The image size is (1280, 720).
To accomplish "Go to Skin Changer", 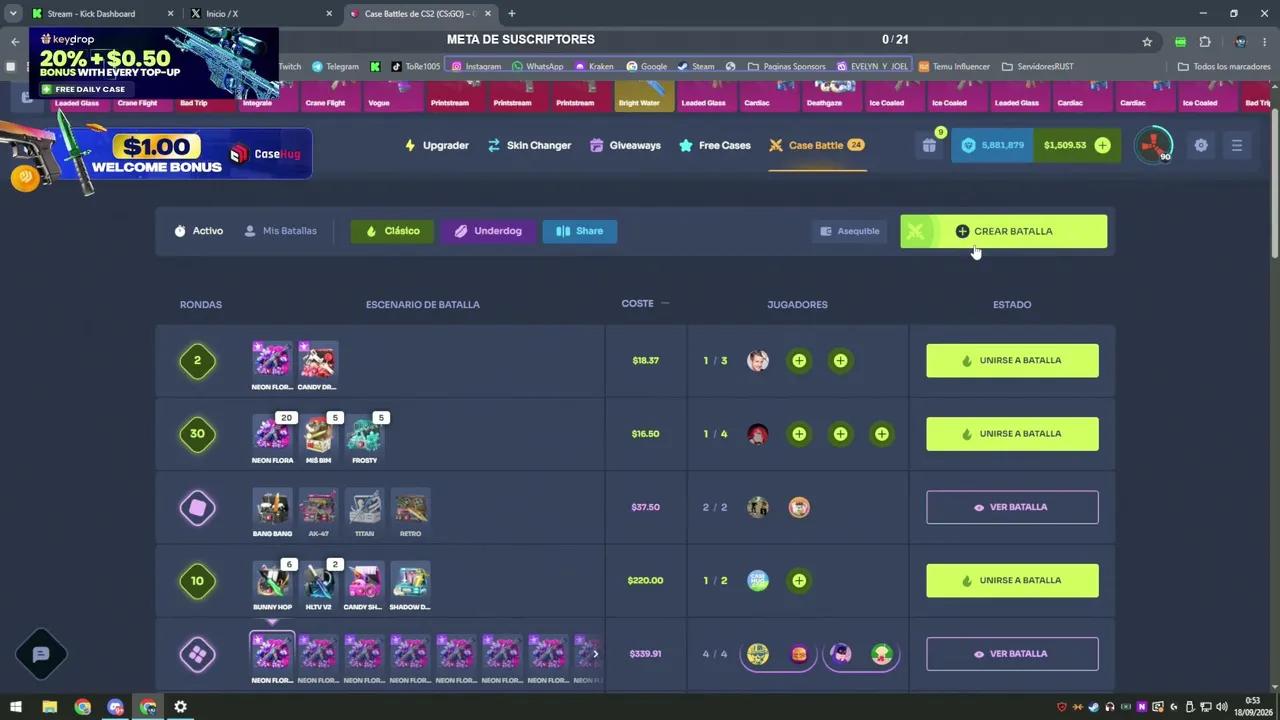I will (529, 146).
